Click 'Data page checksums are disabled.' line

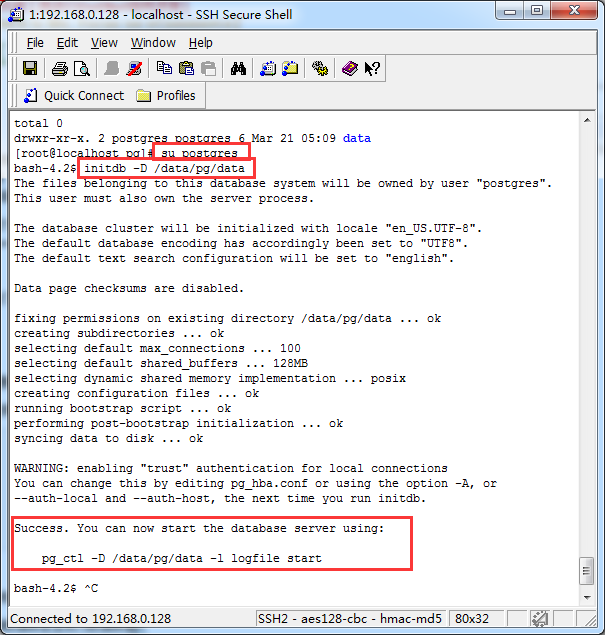129,288
